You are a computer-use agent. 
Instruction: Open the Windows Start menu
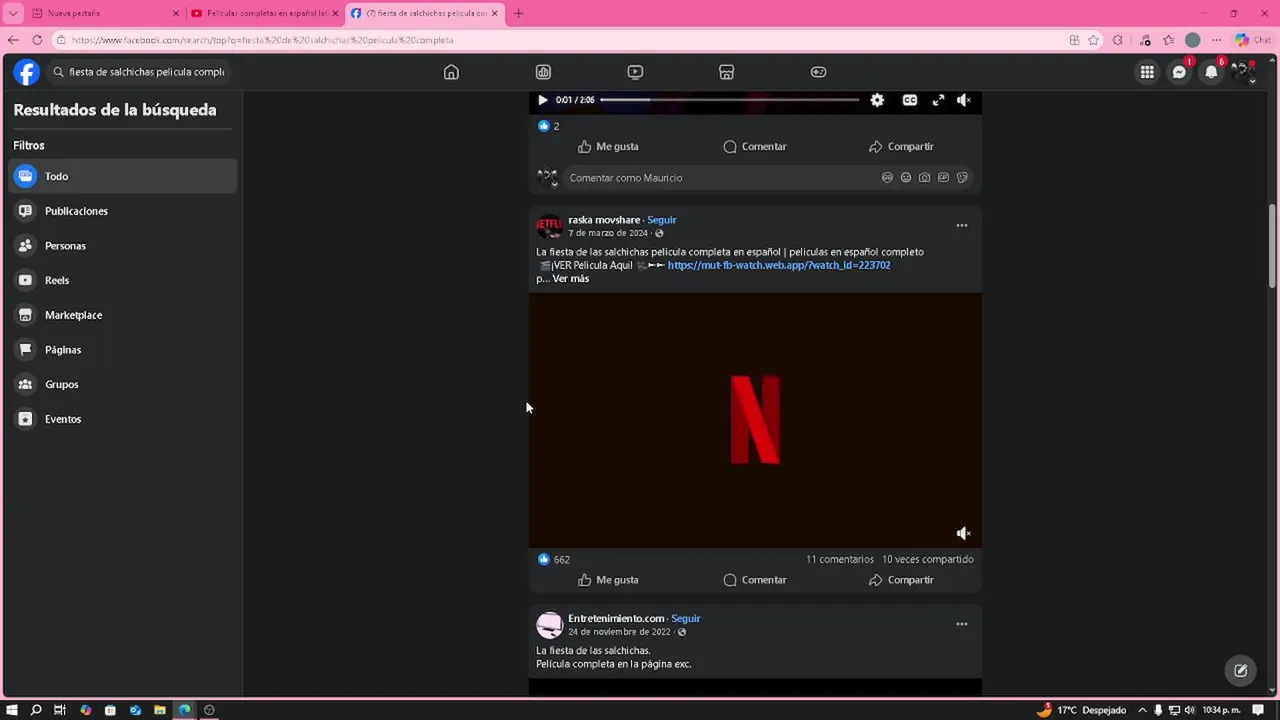pyautogui.click(x=12, y=710)
